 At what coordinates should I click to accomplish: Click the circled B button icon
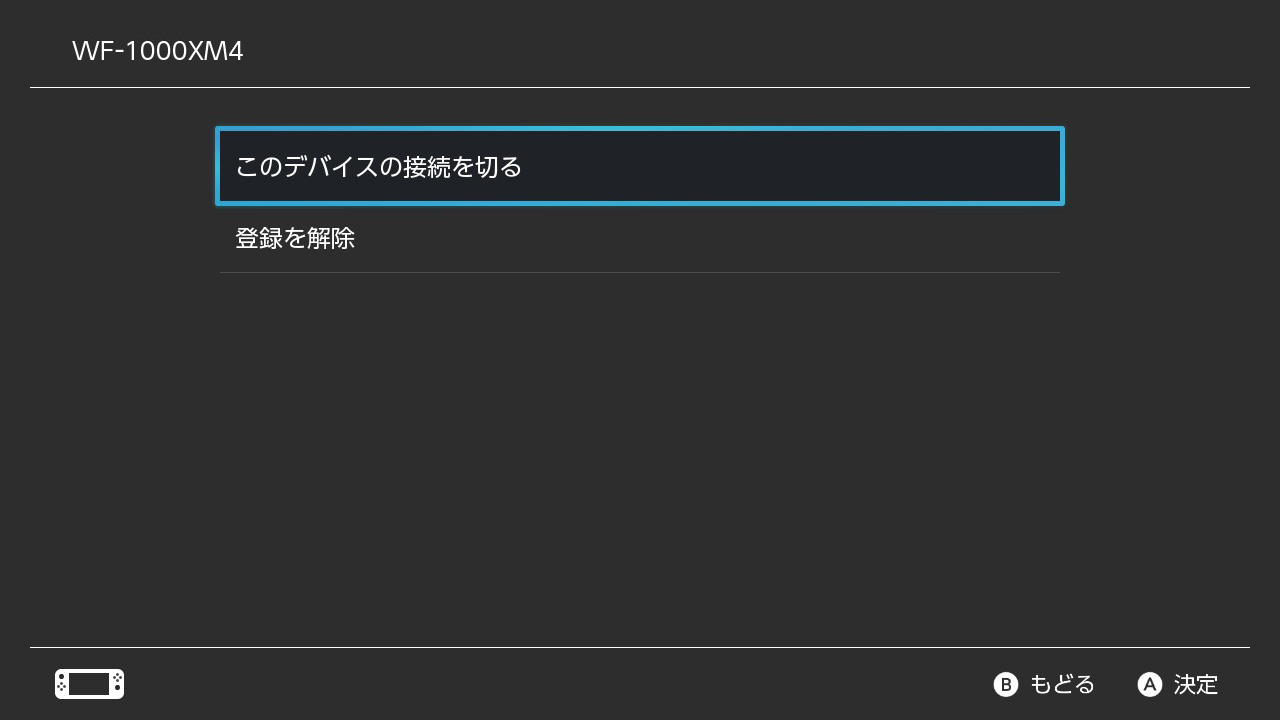pyautogui.click(x=1005, y=684)
